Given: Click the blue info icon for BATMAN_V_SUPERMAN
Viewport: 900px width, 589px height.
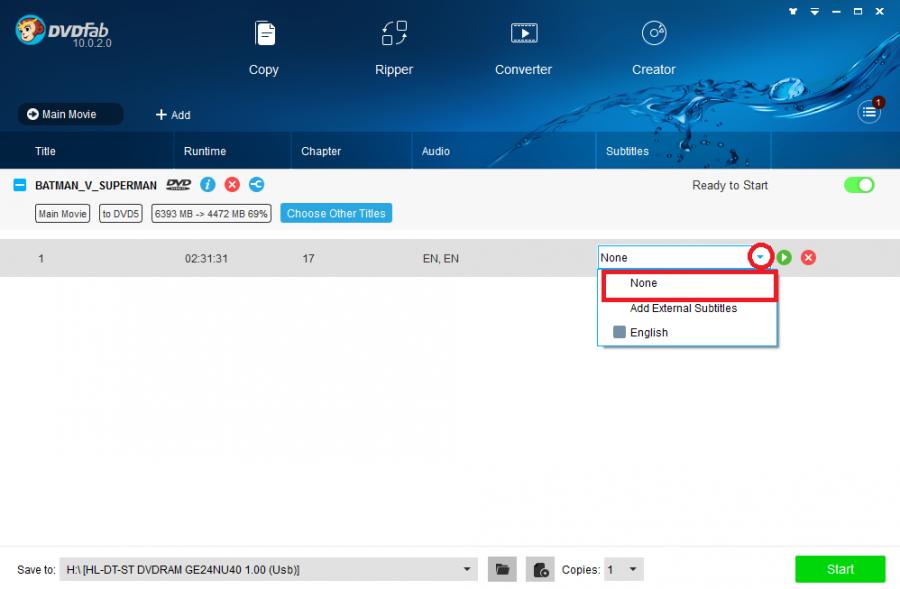Looking at the screenshot, I should pos(208,185).
